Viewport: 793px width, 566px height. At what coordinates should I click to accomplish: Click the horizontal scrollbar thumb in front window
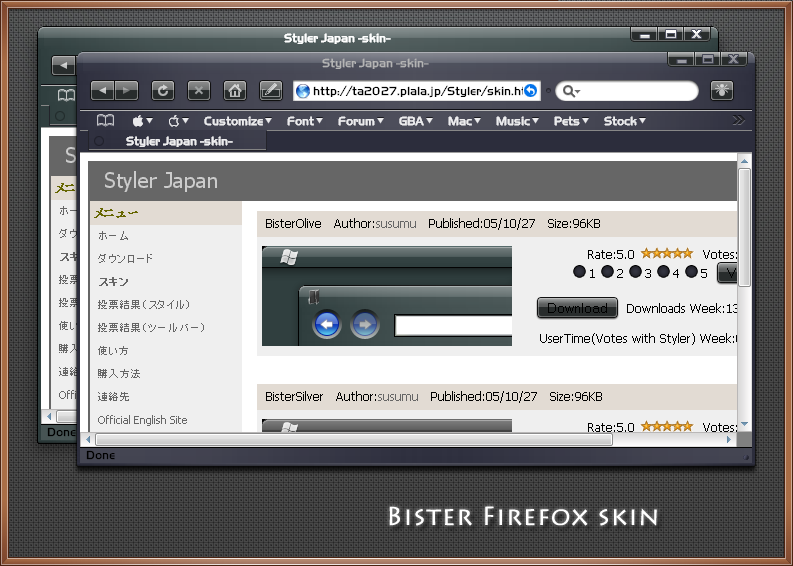(x=354, y=440)
